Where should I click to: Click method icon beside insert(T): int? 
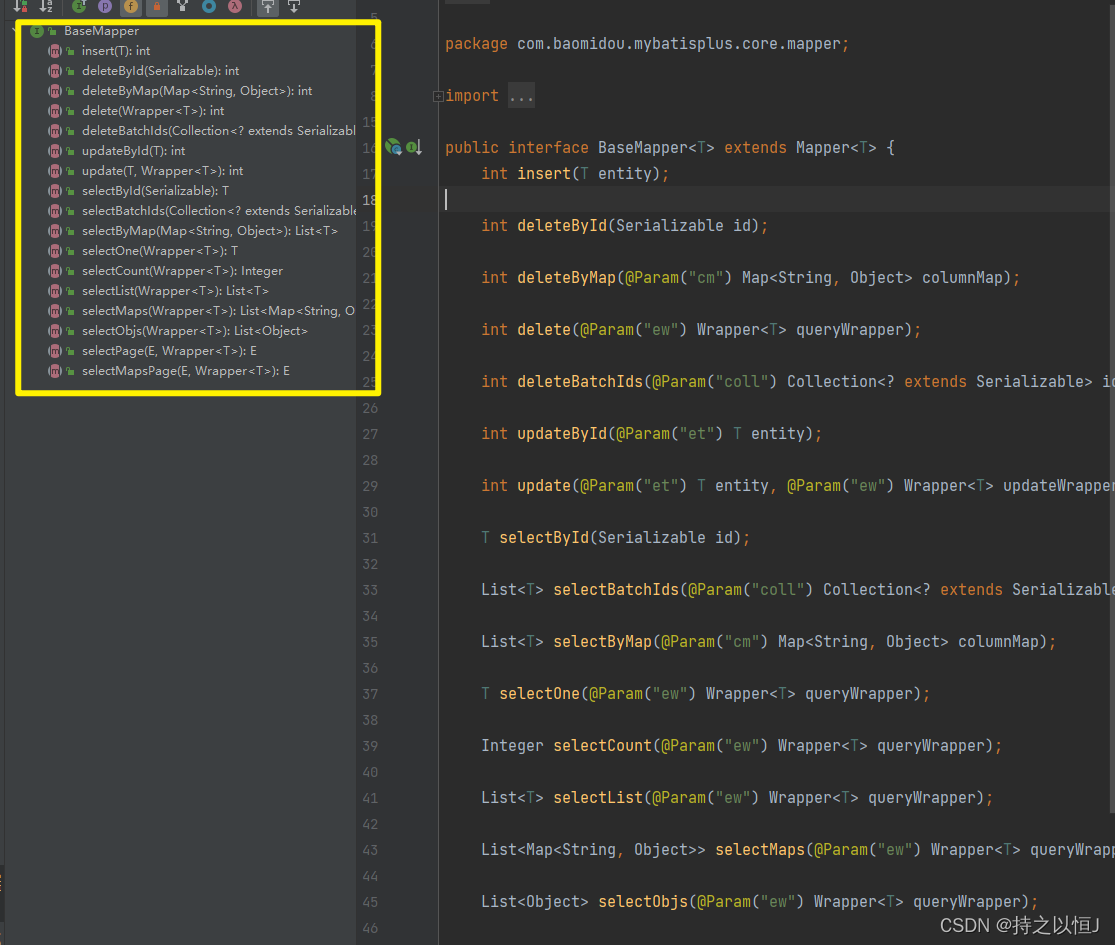pyautogui.click(x=55, y=51)
